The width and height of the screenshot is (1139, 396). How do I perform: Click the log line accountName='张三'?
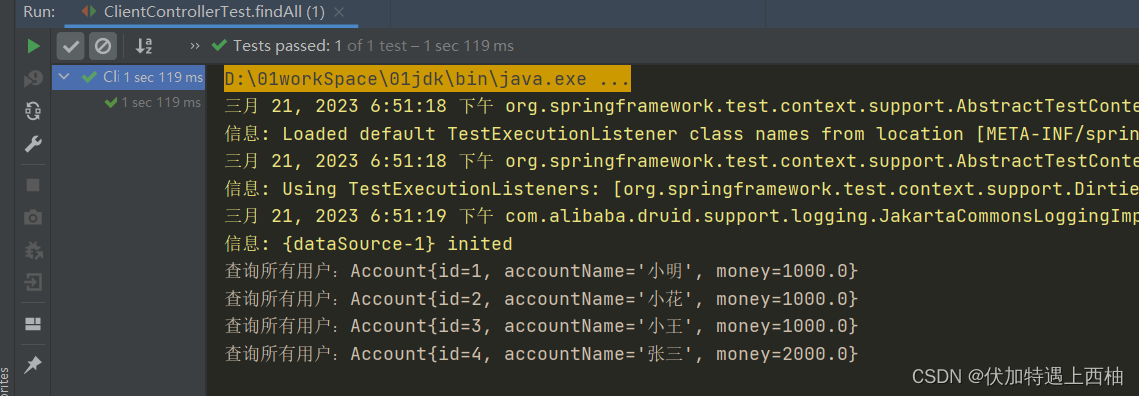click(x=542, y=354)
